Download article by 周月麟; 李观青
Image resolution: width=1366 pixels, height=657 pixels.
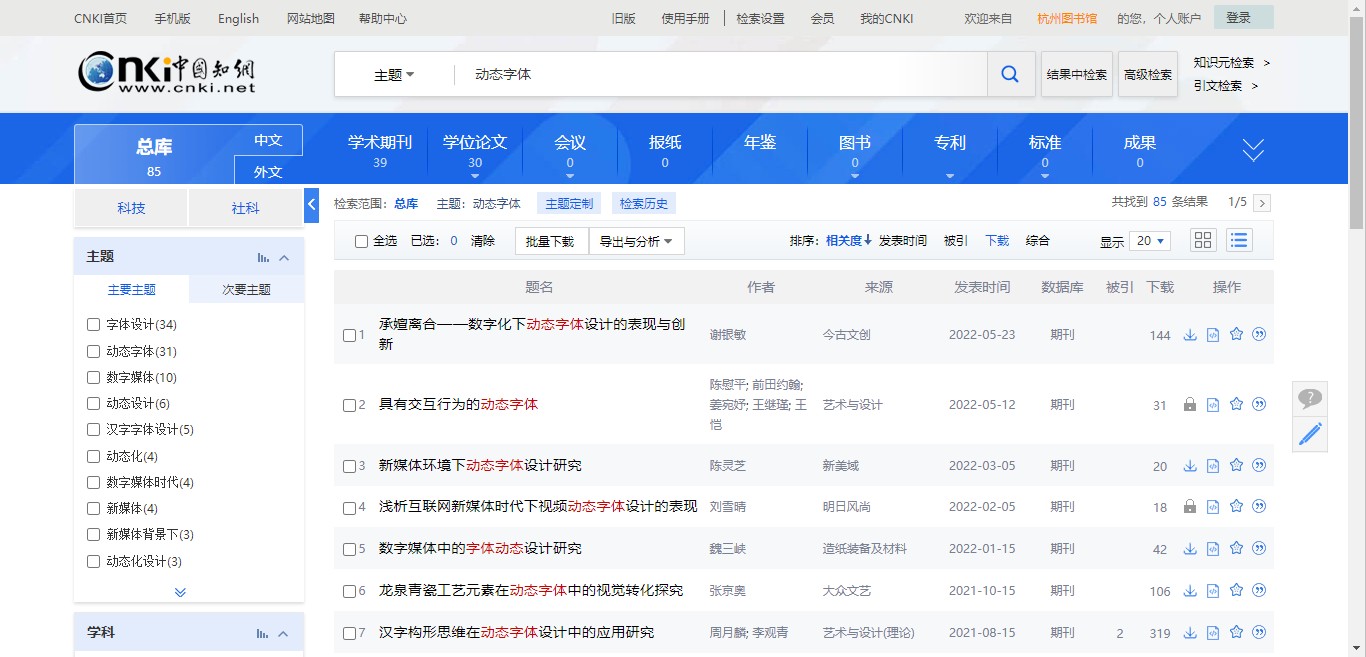pos(1190,633)
